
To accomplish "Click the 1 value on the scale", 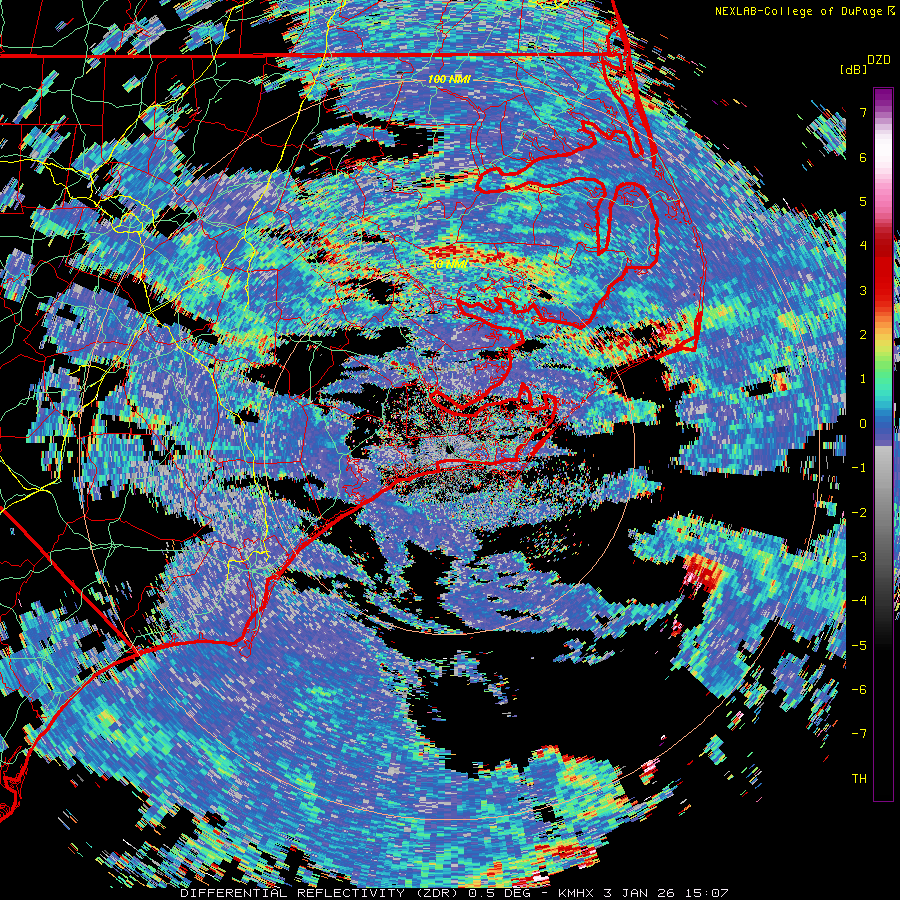I will [863, 379].
